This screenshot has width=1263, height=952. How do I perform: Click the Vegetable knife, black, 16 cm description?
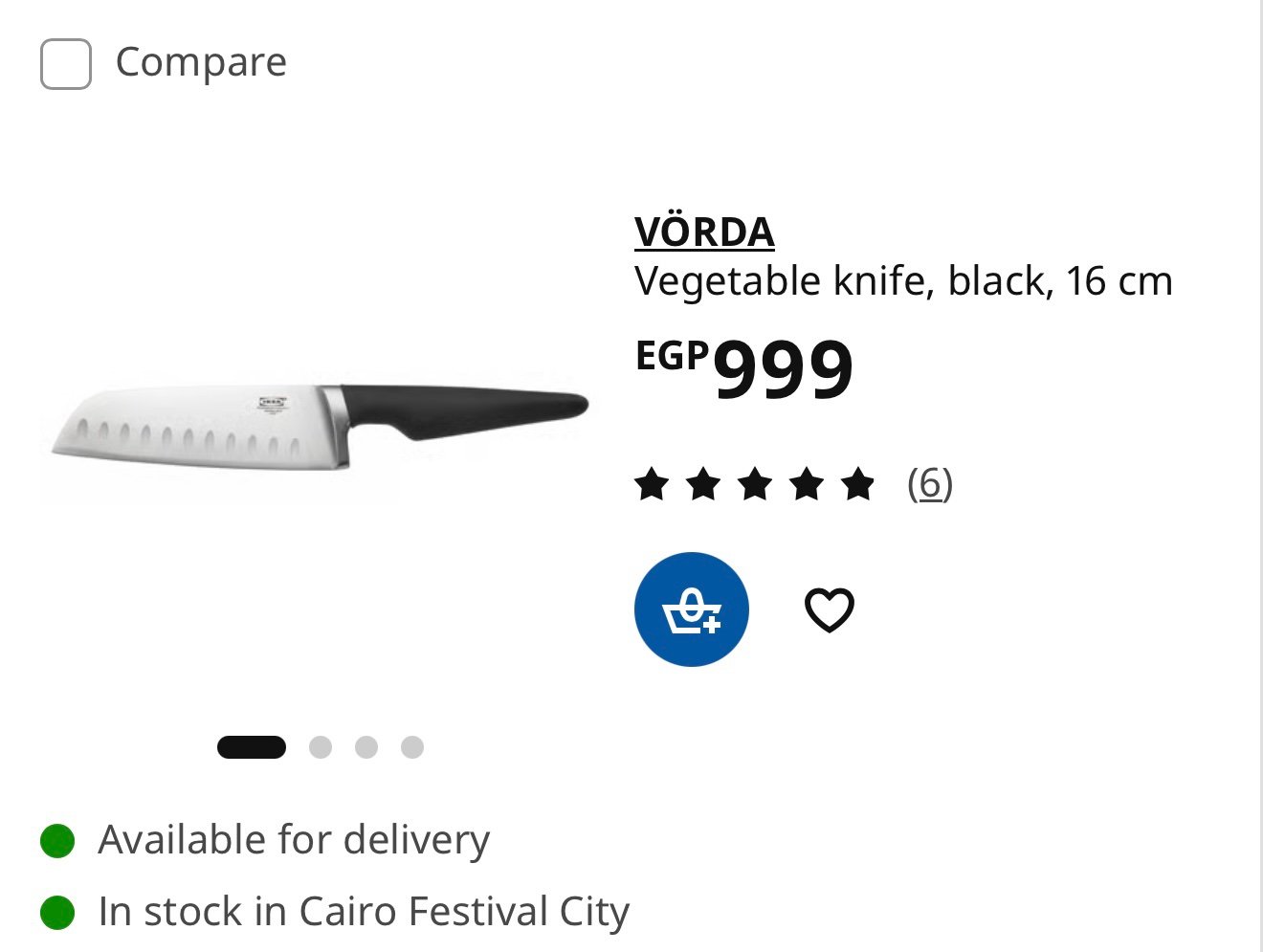click(903, 281)
